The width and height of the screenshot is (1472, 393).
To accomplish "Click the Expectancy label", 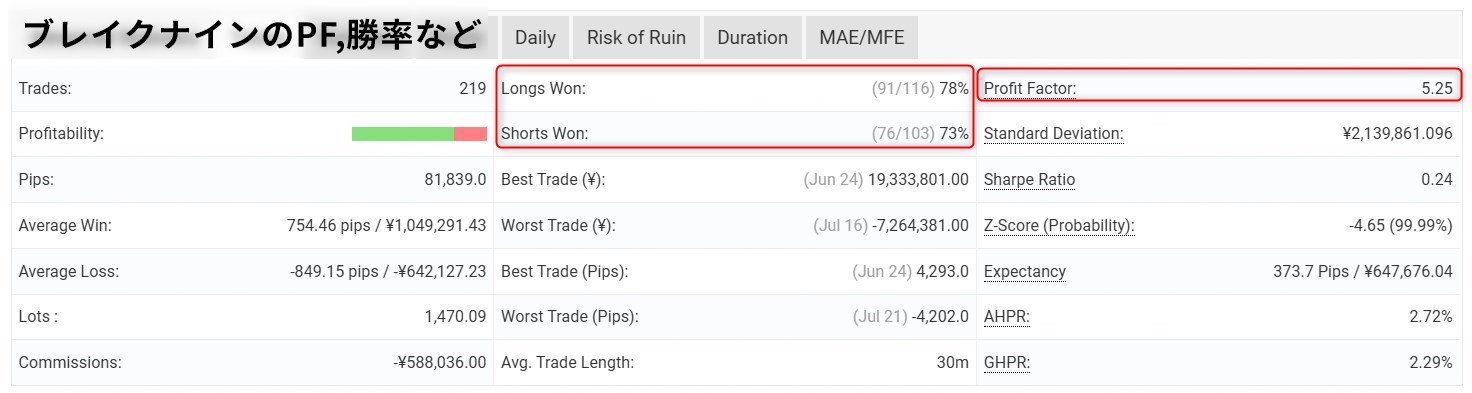I will 1025,272.
